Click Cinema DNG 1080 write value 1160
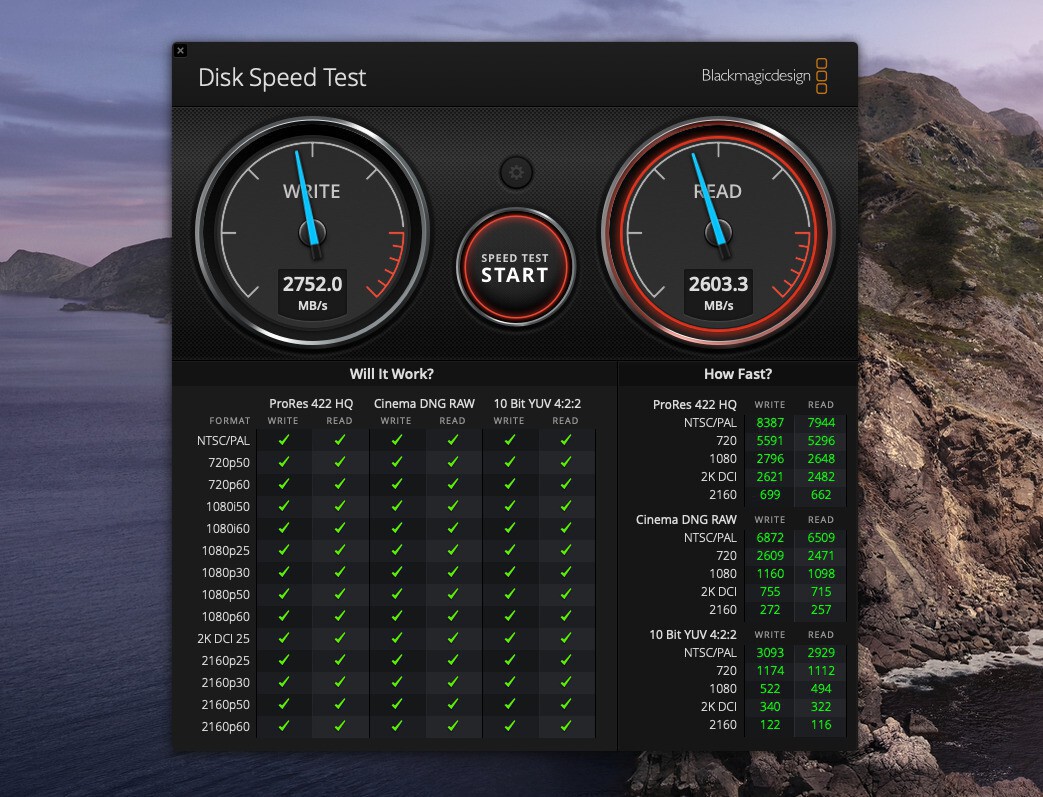 coord(770,573)
